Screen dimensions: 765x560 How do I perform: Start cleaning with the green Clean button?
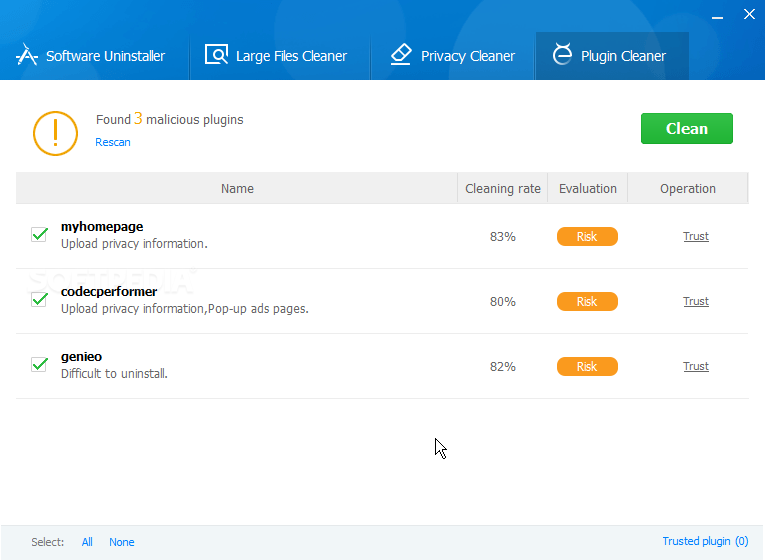point(686,128)
